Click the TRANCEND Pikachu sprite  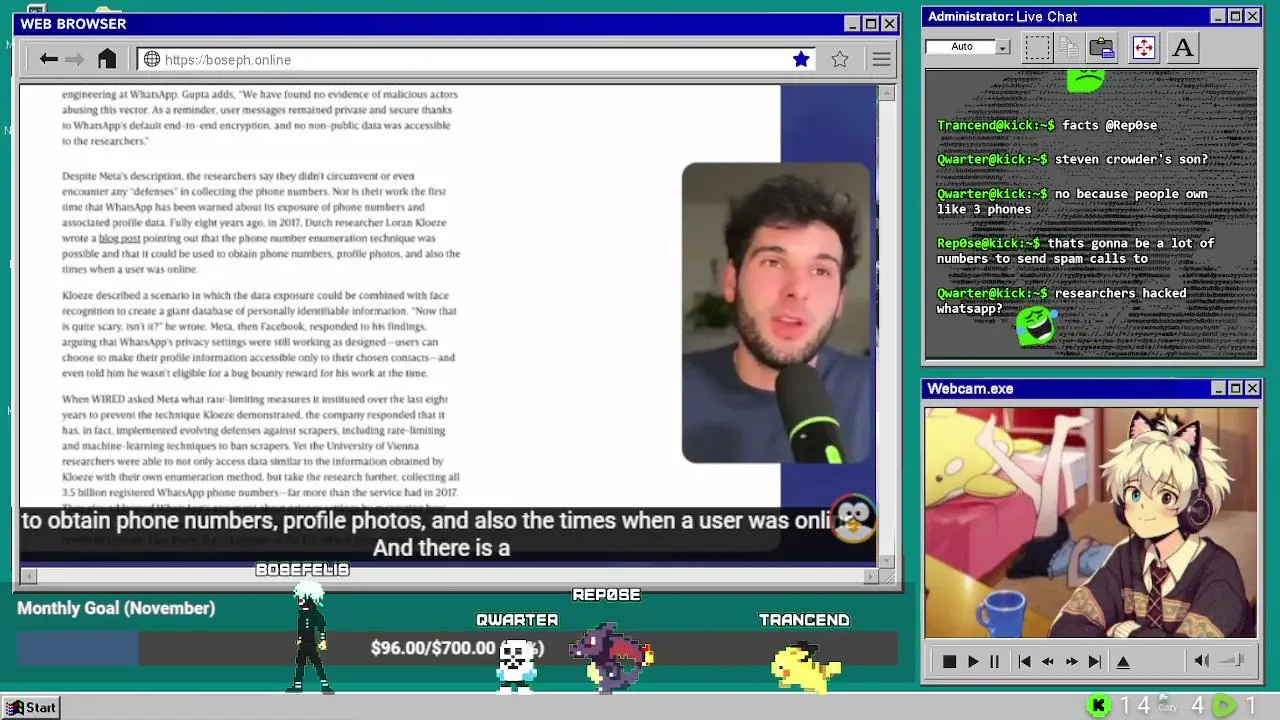[805, 665]
